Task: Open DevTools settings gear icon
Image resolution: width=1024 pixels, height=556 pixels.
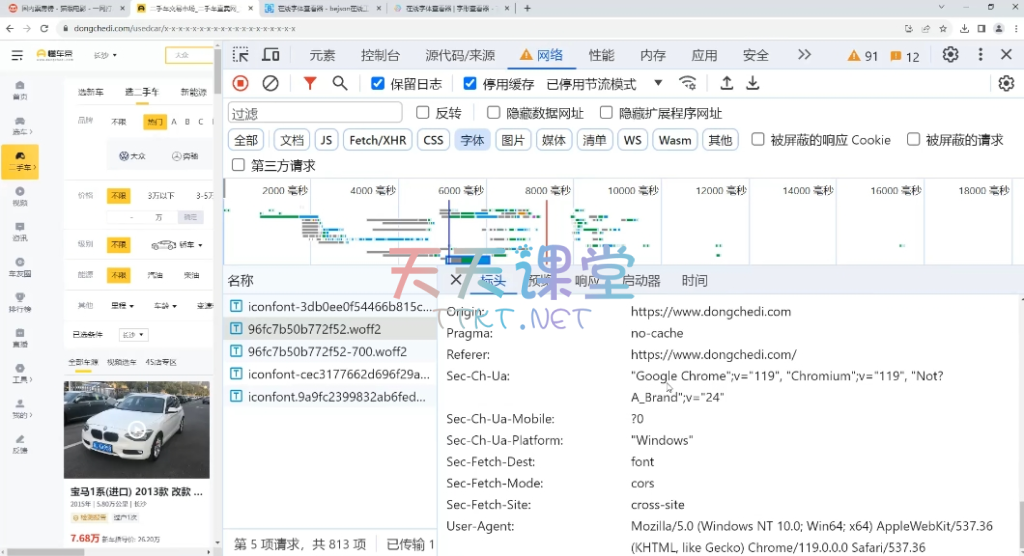Action: [950, 55]
